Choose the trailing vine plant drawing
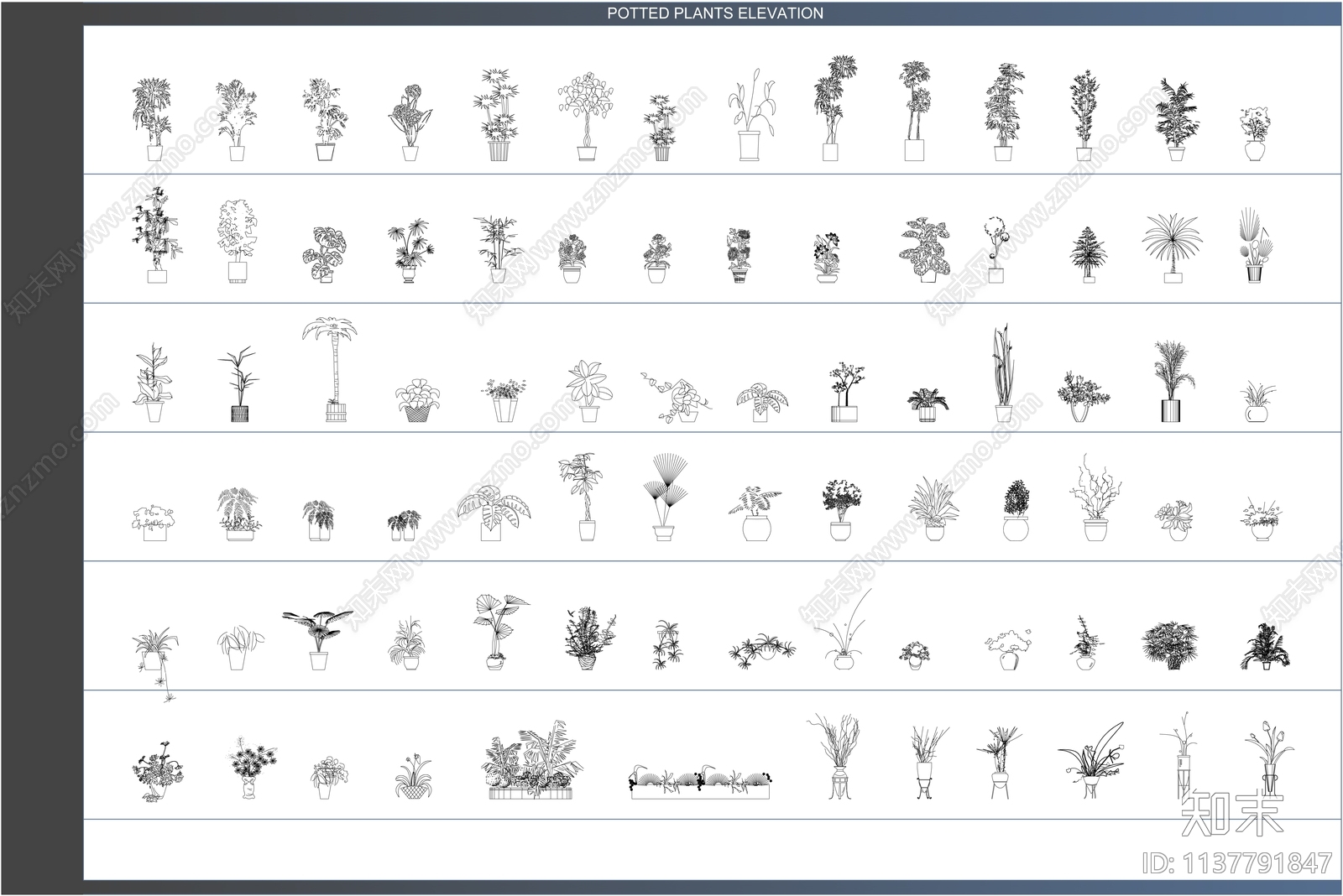 point(677,397)
